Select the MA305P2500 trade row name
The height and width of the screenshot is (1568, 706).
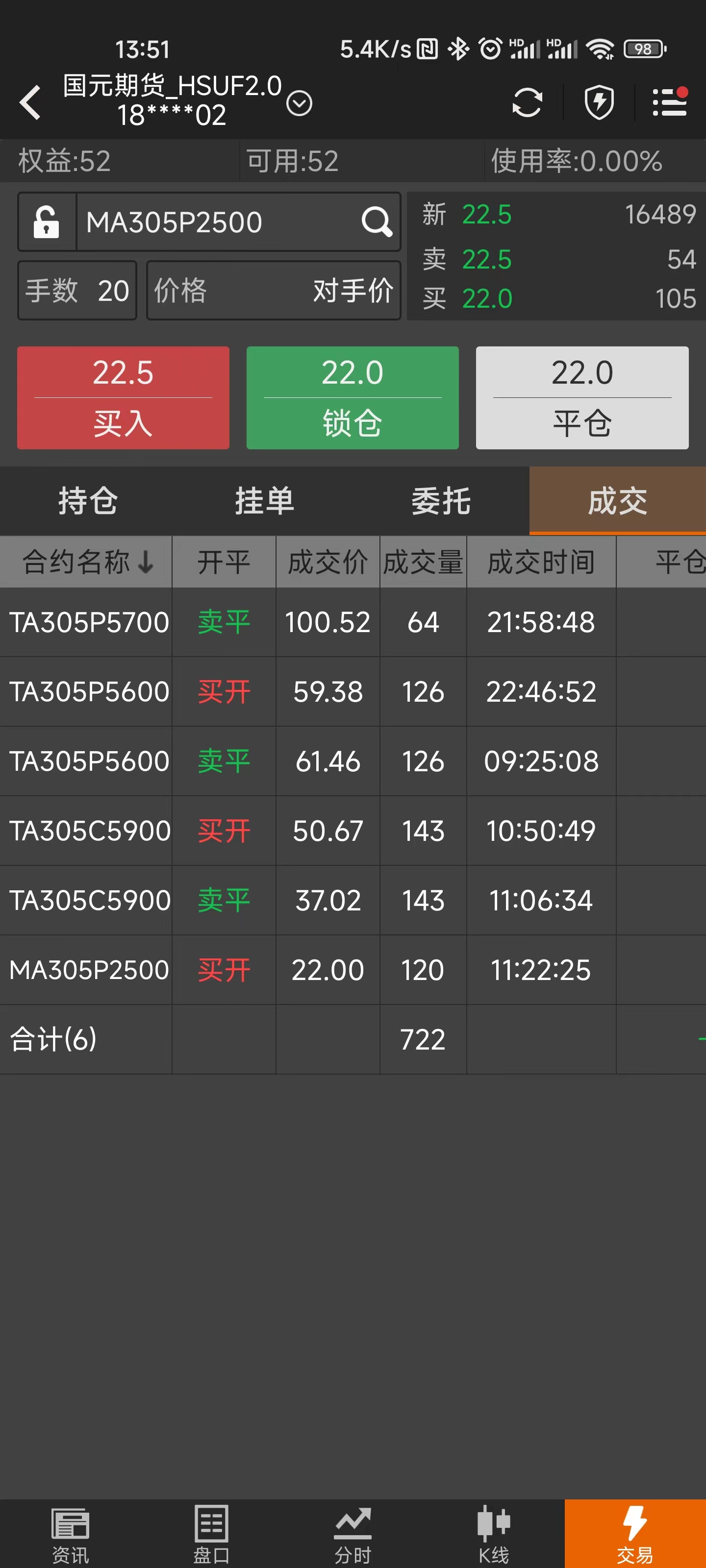tap(89, 970)
